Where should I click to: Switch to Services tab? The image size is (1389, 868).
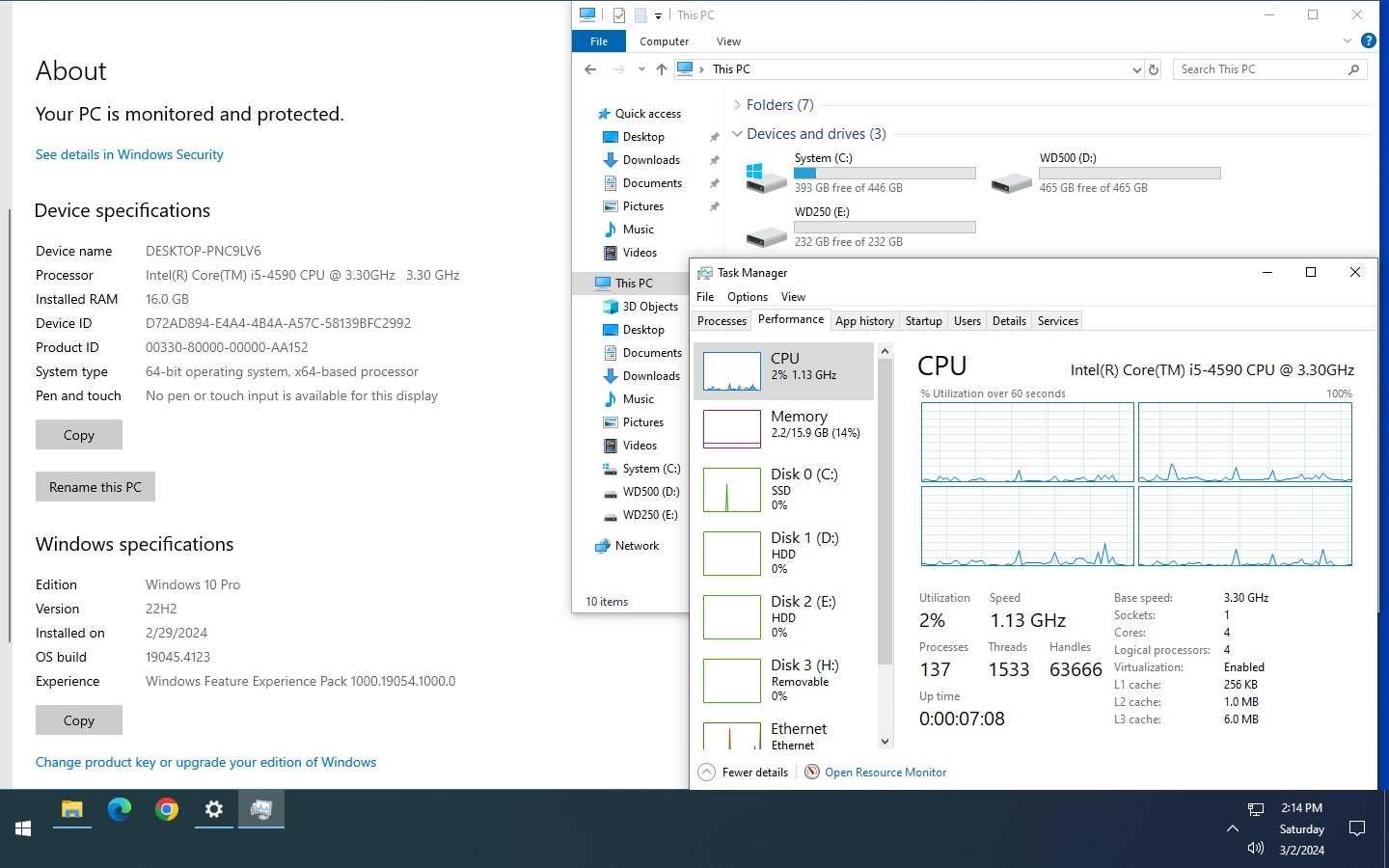[1057, 321]
